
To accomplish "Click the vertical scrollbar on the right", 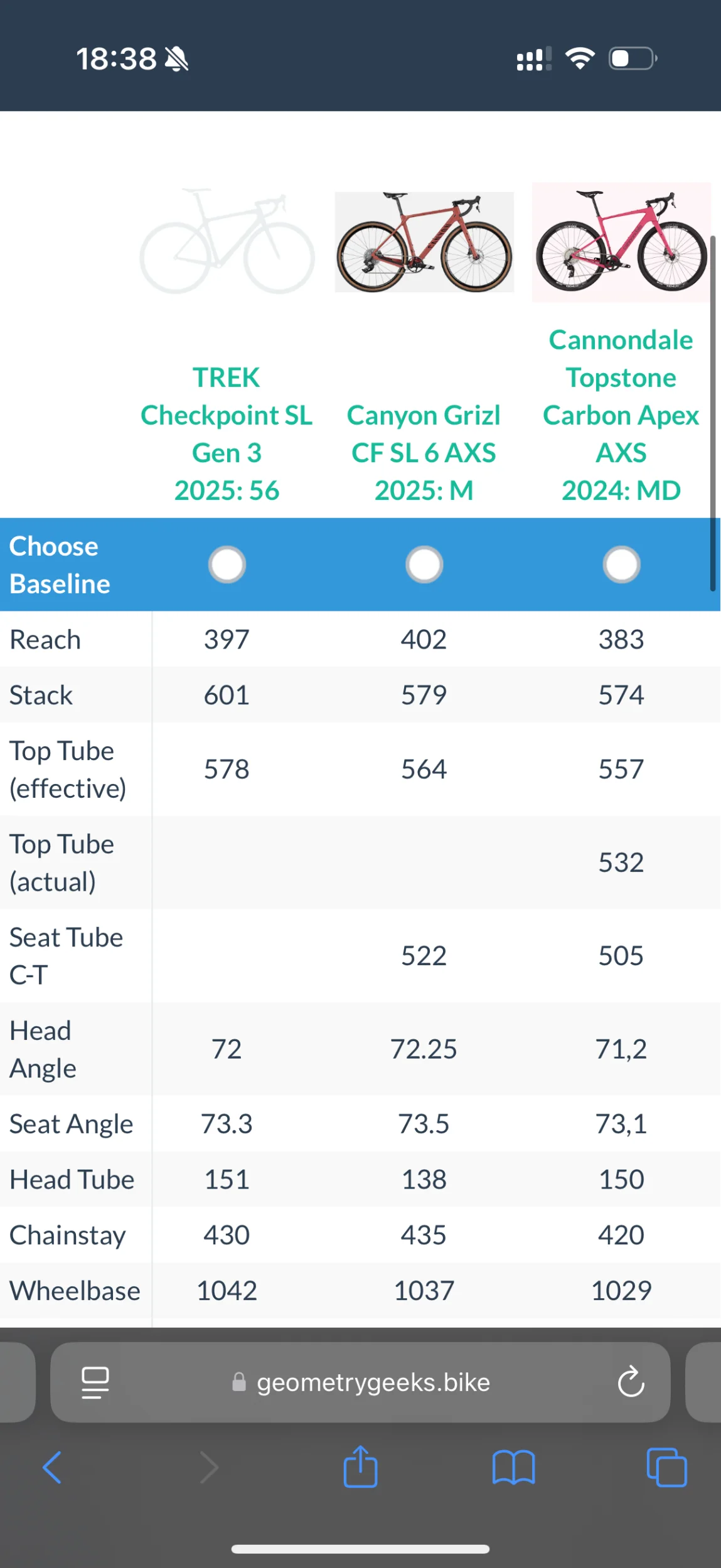I will pos(713,414).
